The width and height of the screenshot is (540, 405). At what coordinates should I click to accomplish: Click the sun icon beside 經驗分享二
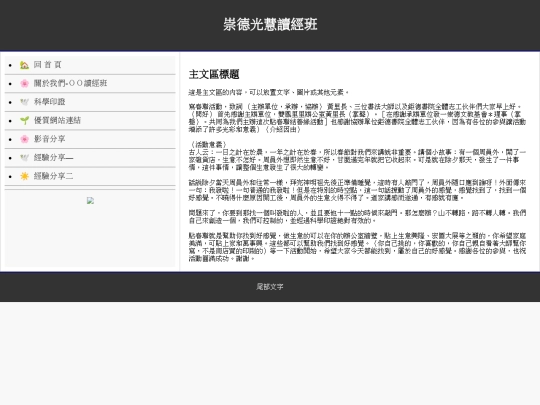(x=24, y=176)
